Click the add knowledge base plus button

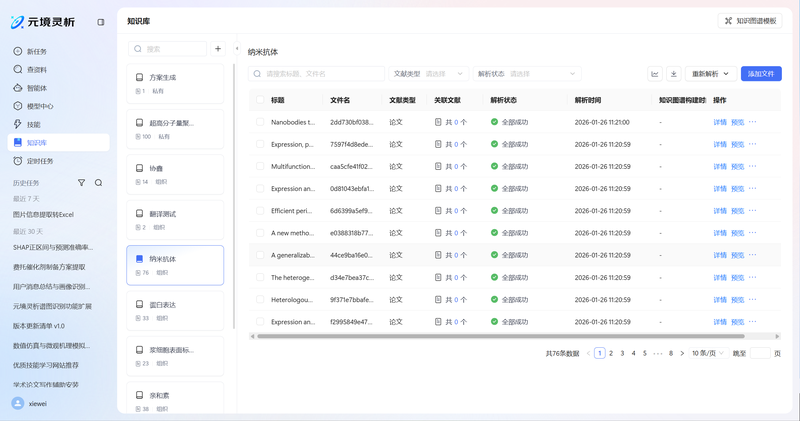tap(218, 49)
